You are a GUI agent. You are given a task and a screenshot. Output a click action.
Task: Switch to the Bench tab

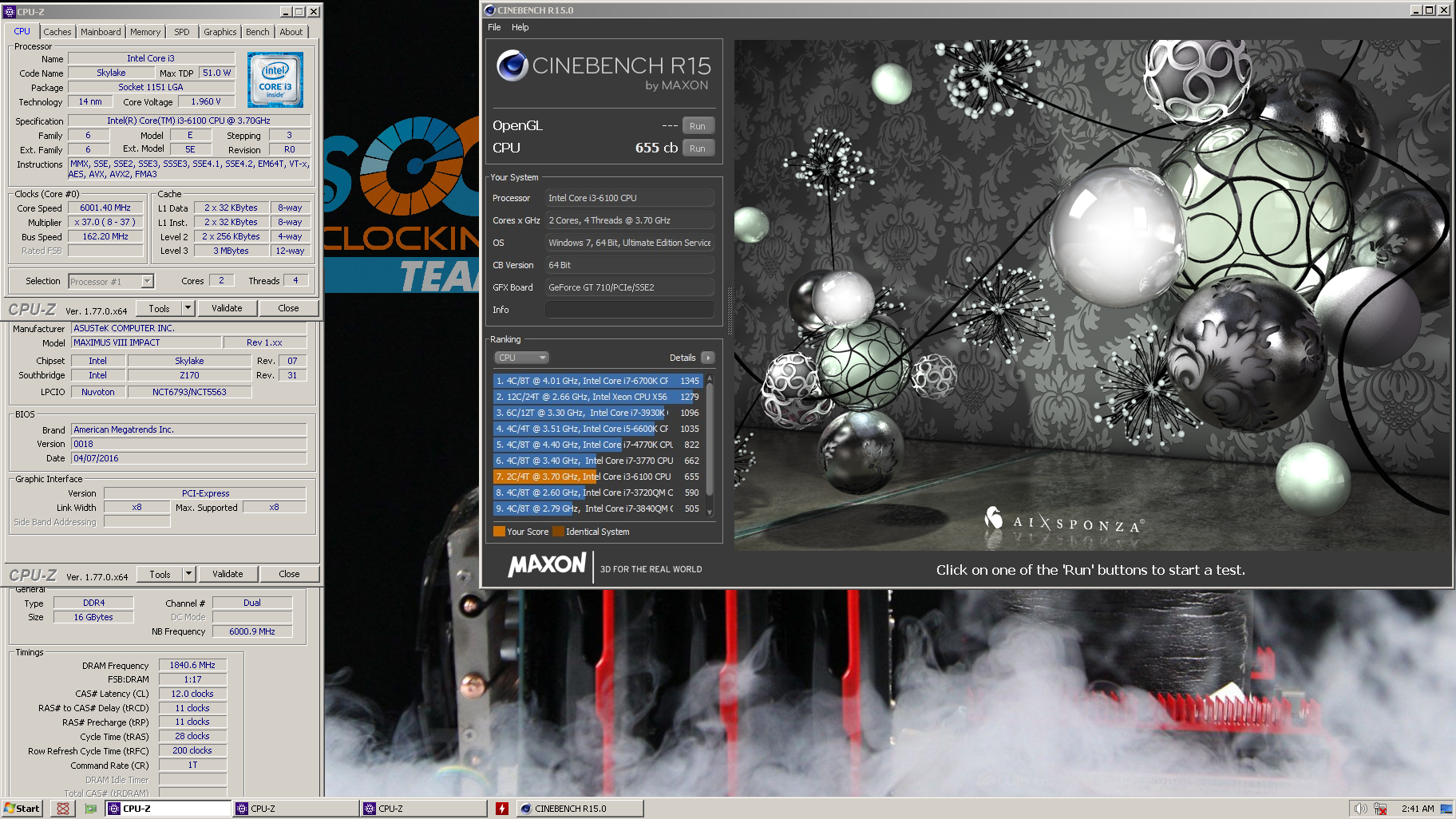(258, 32)
